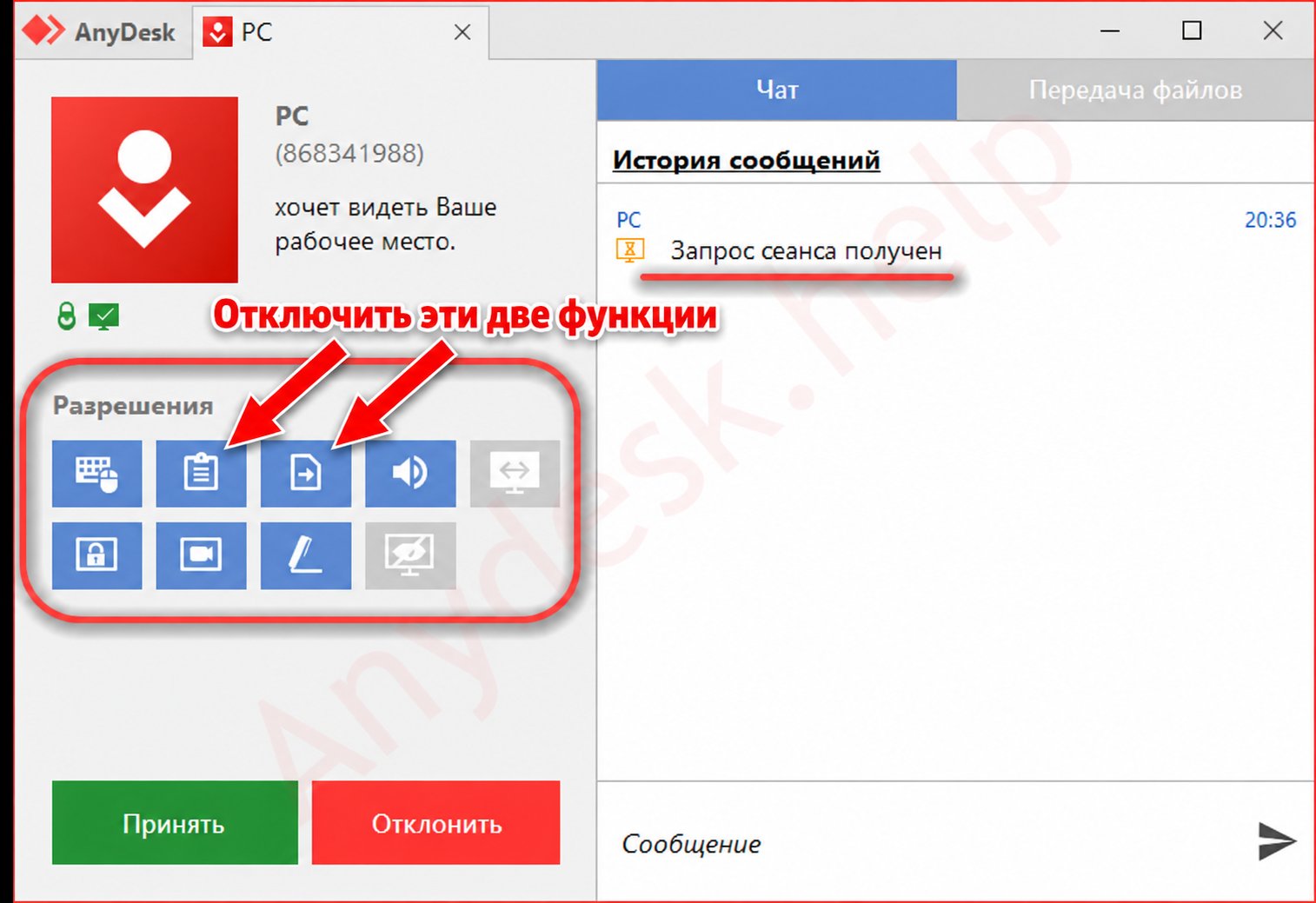
Task: Click the hourglass icon beside session request
Action: click(x=630, y=250)
